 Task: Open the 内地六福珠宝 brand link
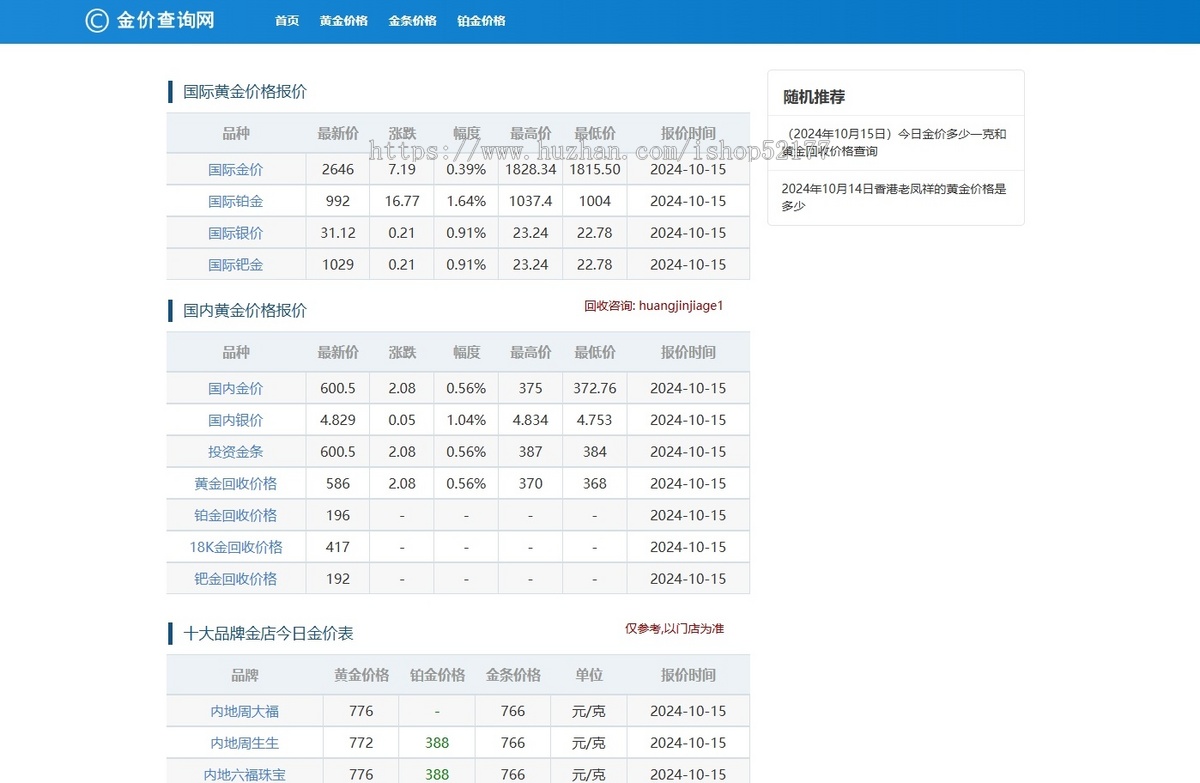(x=245, y=775)
